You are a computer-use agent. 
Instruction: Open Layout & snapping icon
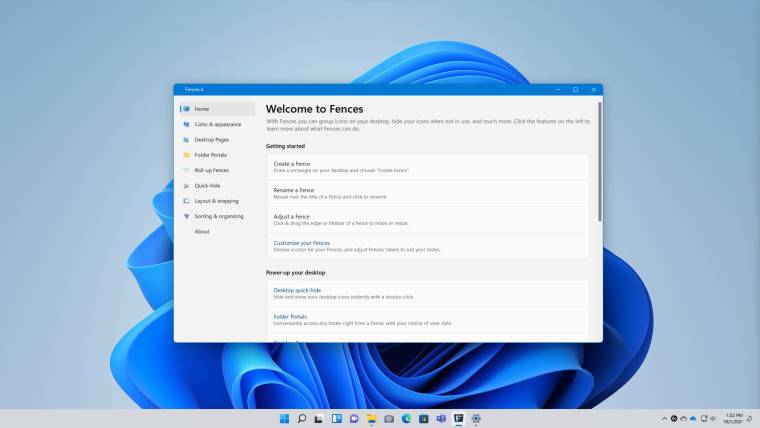(x=186, y=201)
